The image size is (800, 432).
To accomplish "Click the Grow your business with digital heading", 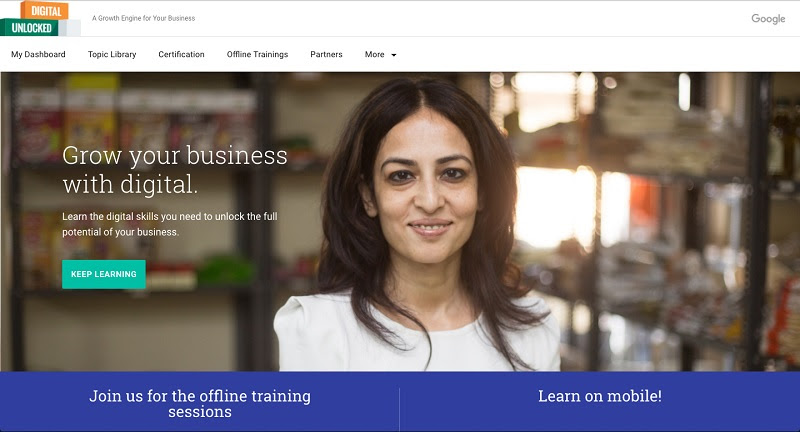I will pyautogui.click(x=174, y=170).
